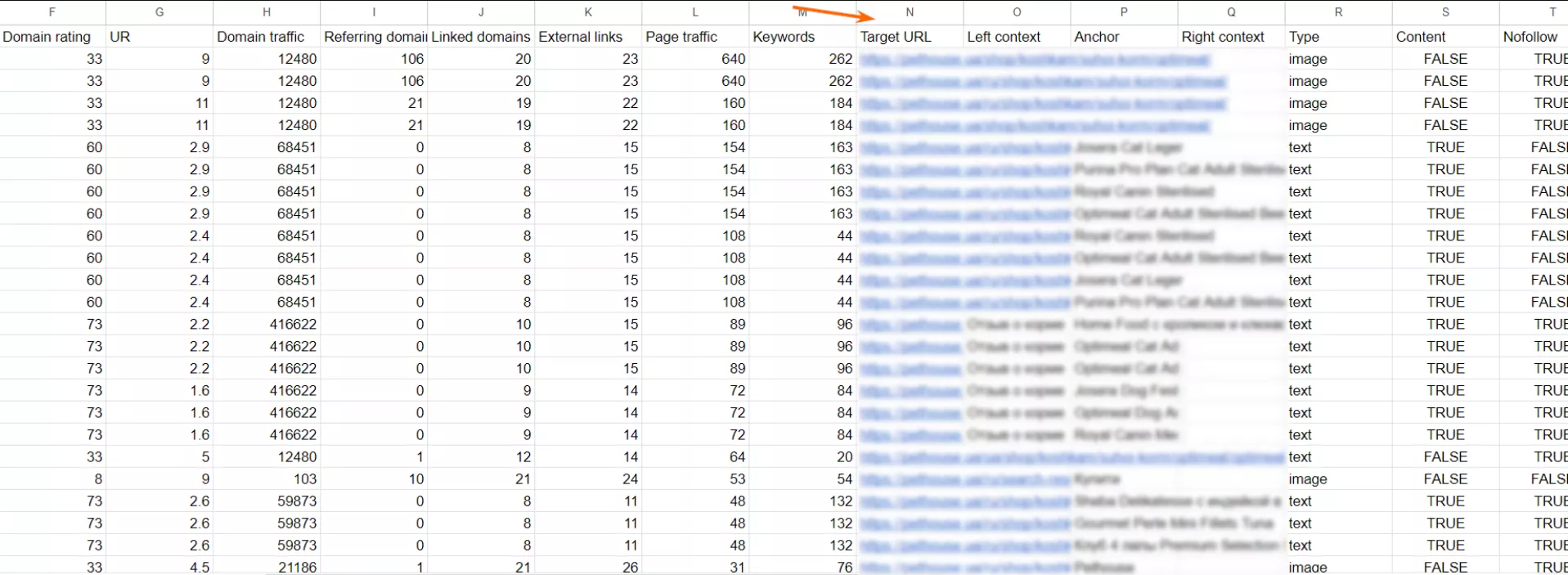Click the "Linked domains" header cell
Viewport: 1568px width, 575px height.
click(x=481, y=37)
